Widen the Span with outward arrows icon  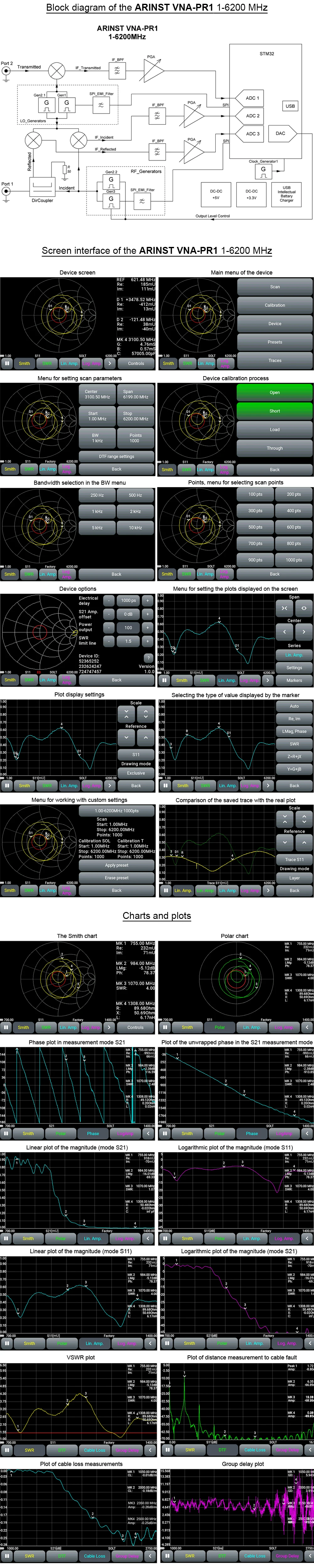coord(304,608)
